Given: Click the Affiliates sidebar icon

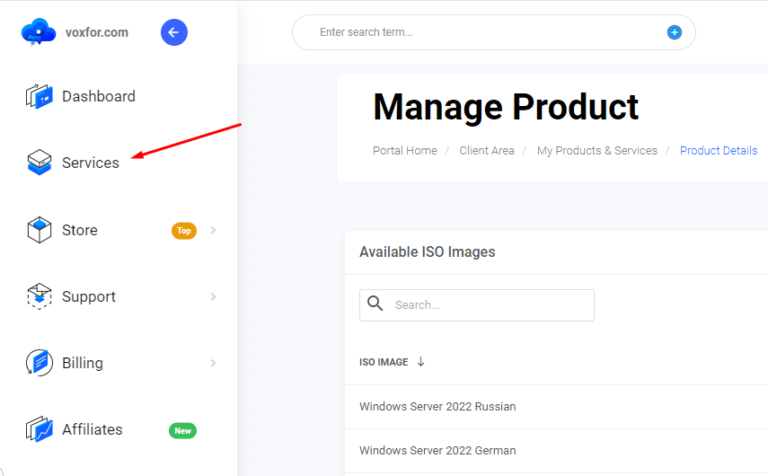Looking at the screenshot, I should (x=39, y=430).
